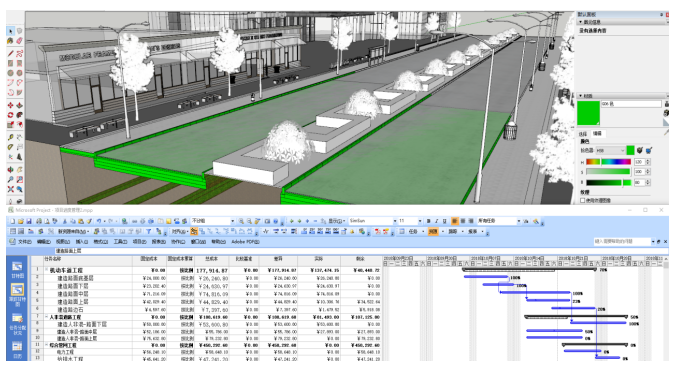Viewport: 699px width, 377px height.
Task: Switch to the 选择 tab in materials panel
Action: pyautogui.click(x=583, y=134)
